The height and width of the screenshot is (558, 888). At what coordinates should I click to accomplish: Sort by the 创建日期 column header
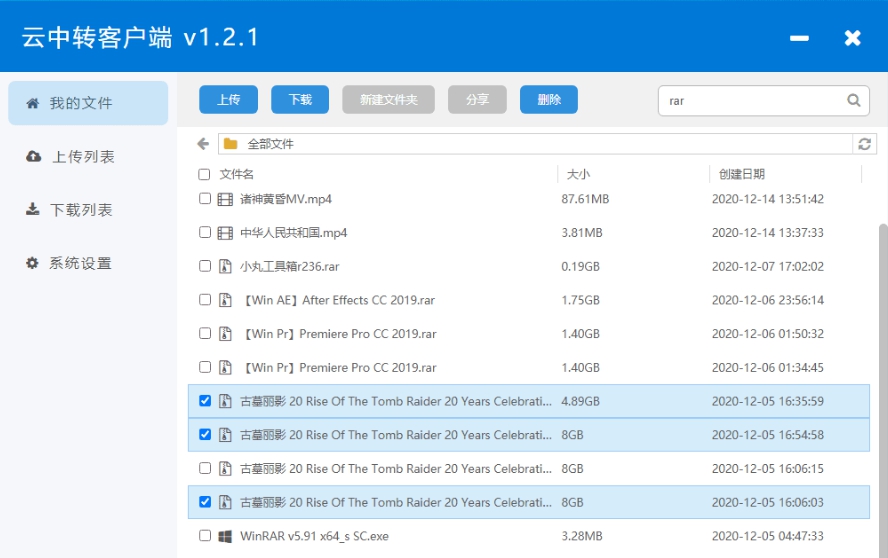[742, 174]
